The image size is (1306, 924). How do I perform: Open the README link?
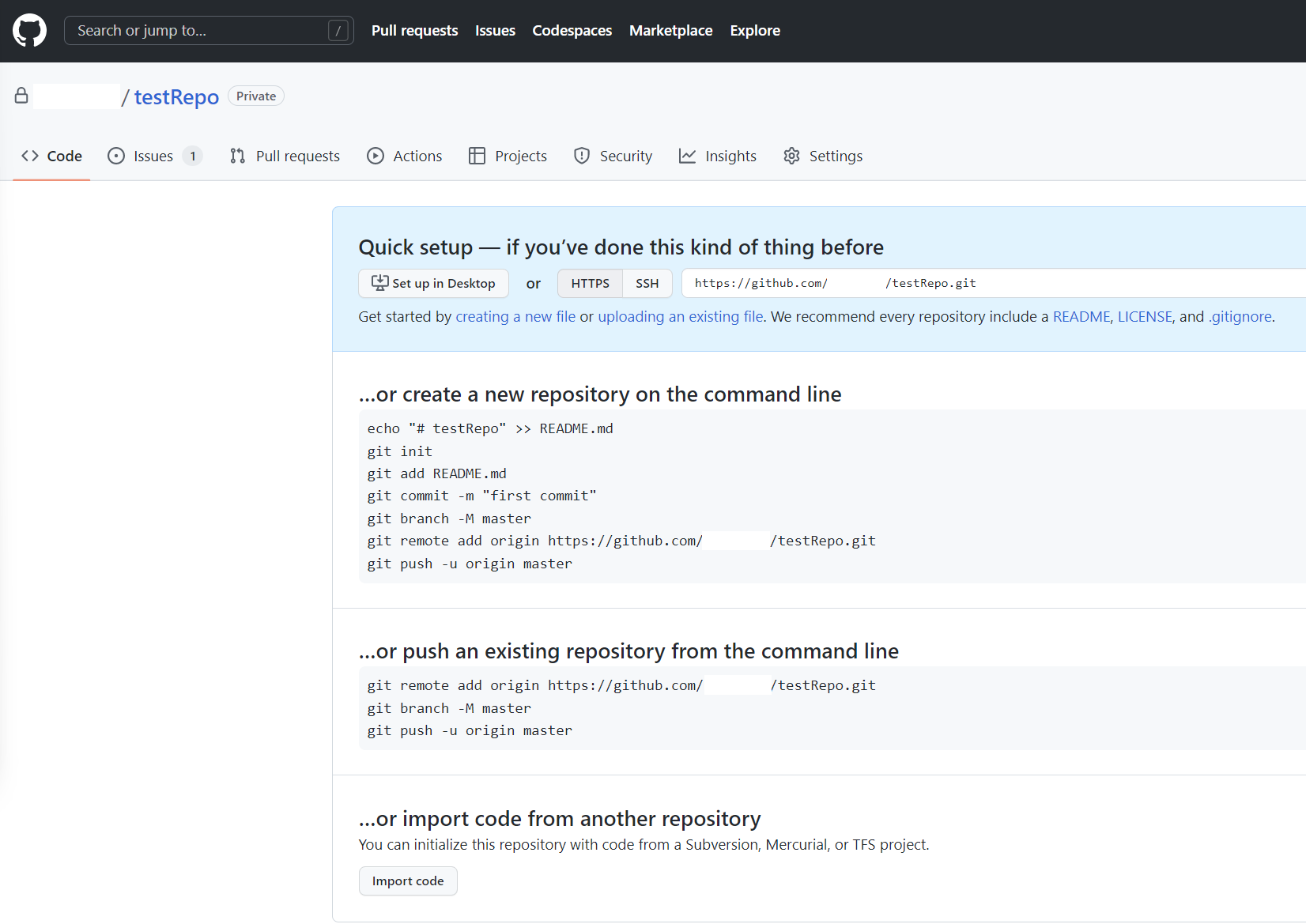(x=1081, y=316)
